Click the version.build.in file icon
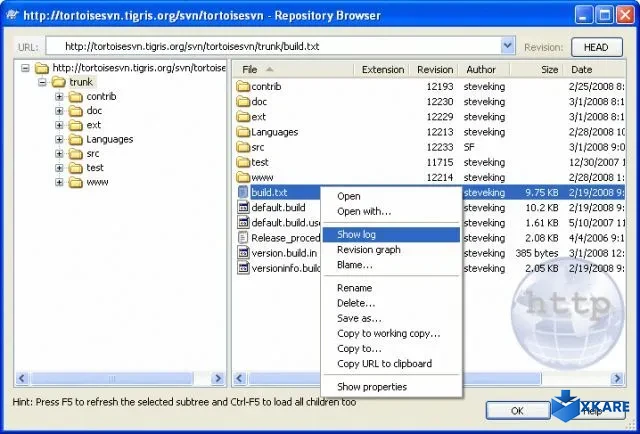The width and height of the screenshot is (640, 434). [243, 253]
